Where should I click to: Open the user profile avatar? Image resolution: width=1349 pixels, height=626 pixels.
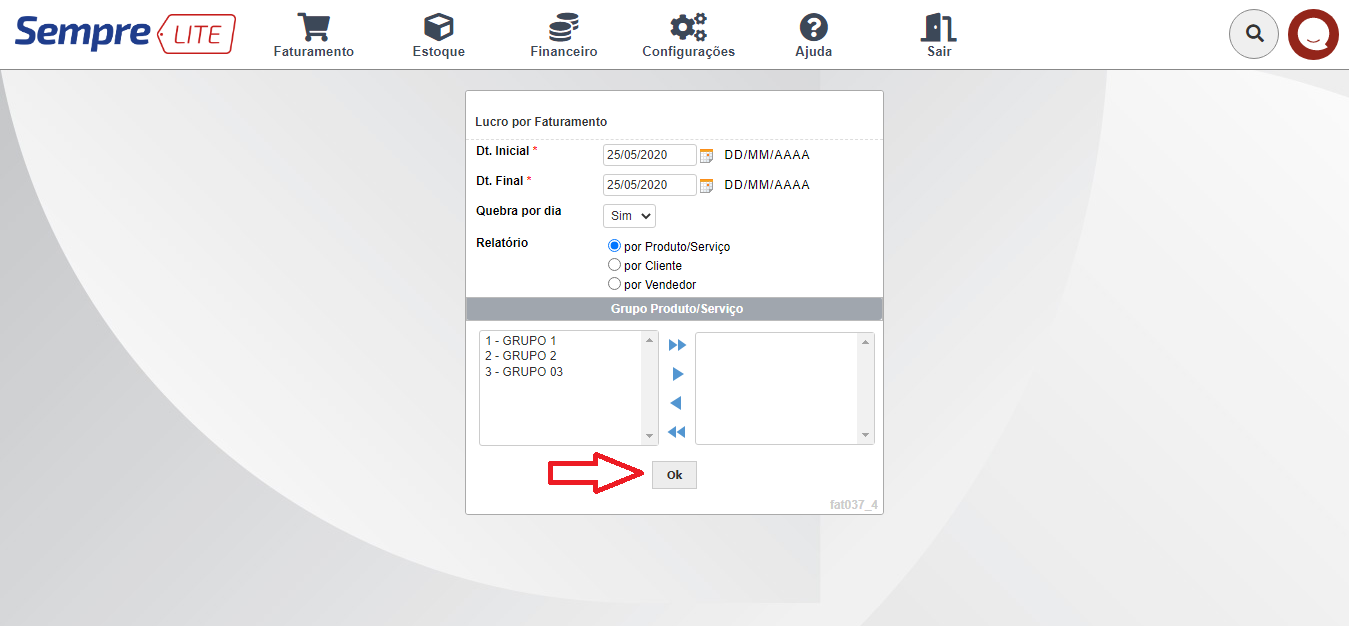pyautogui.click(x=1313, y=33)
